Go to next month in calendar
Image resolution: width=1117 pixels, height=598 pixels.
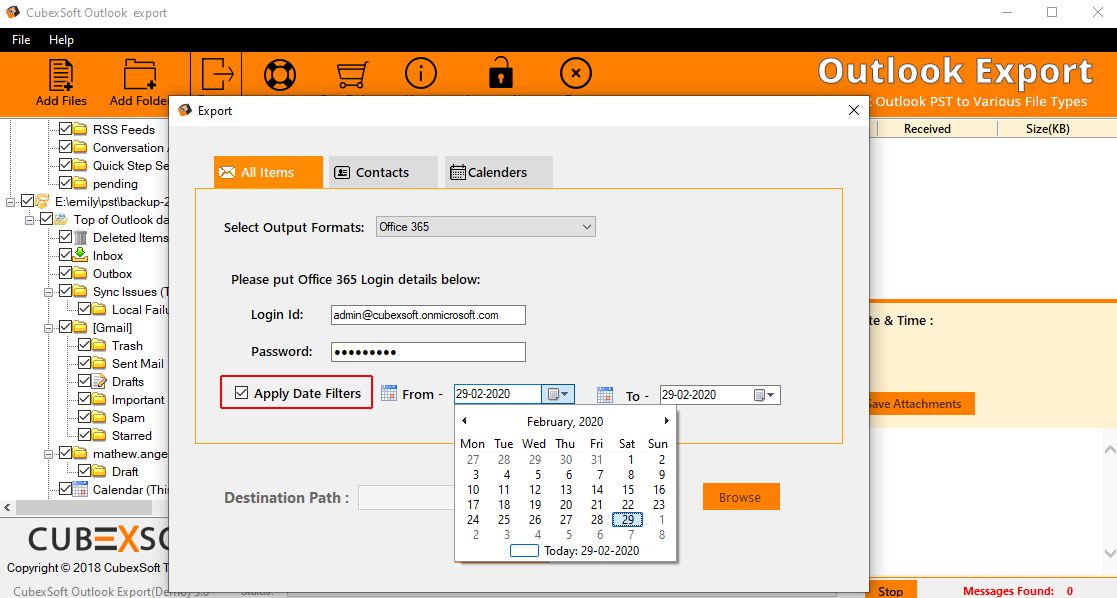(667, 421)
